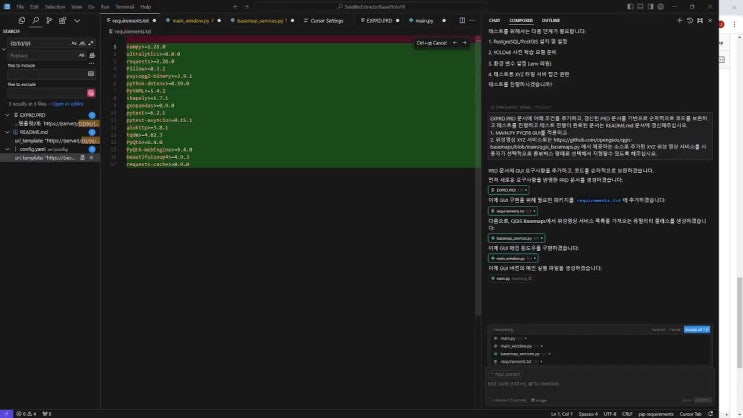Image resolution: width=743 pixels, height=418 pixels.
Task: Switch to the main_window.py editor tab
Action: pyautogui.click(x=192, y=21)
